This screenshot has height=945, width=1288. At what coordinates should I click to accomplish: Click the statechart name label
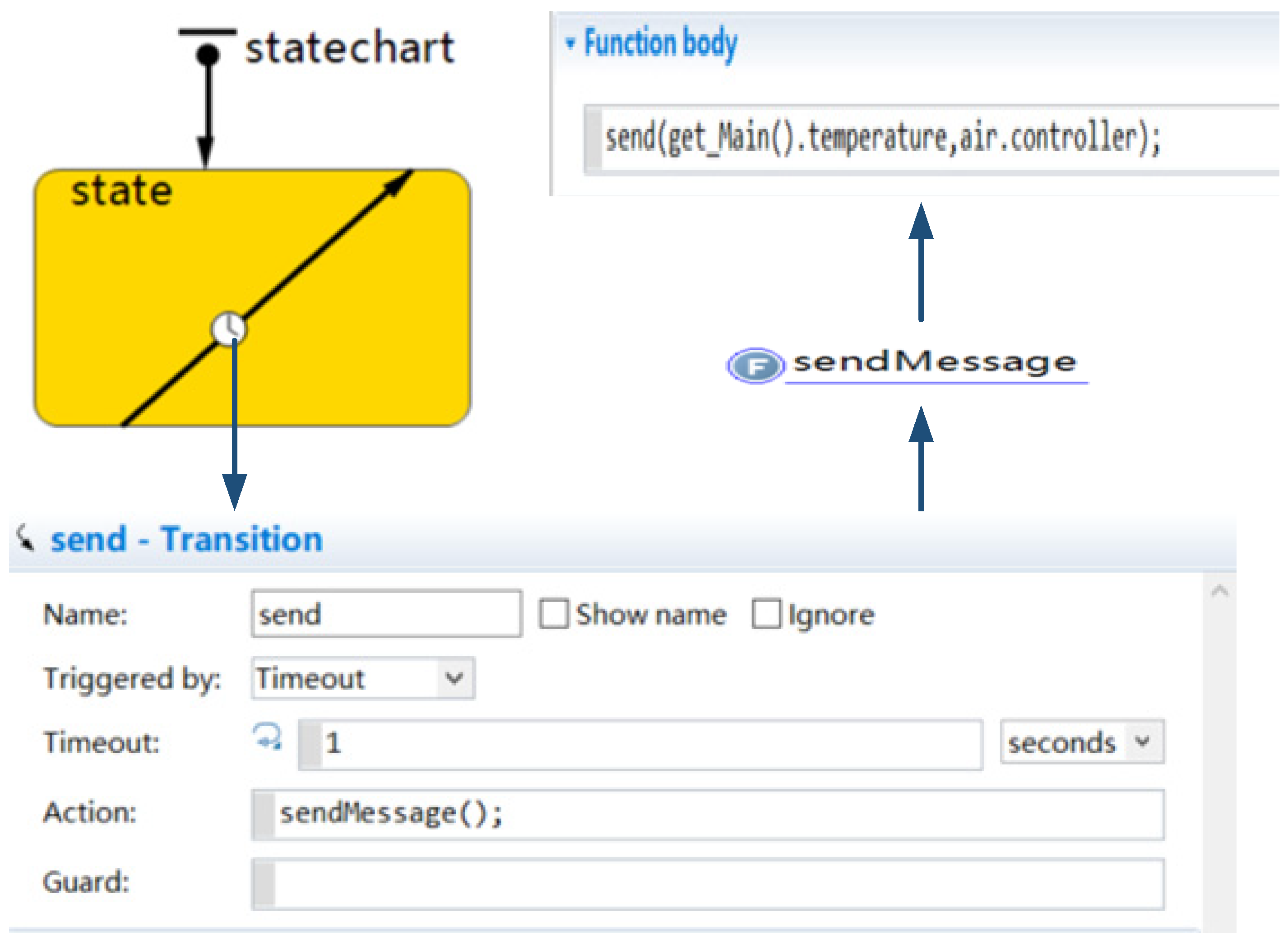click(349, 48)
